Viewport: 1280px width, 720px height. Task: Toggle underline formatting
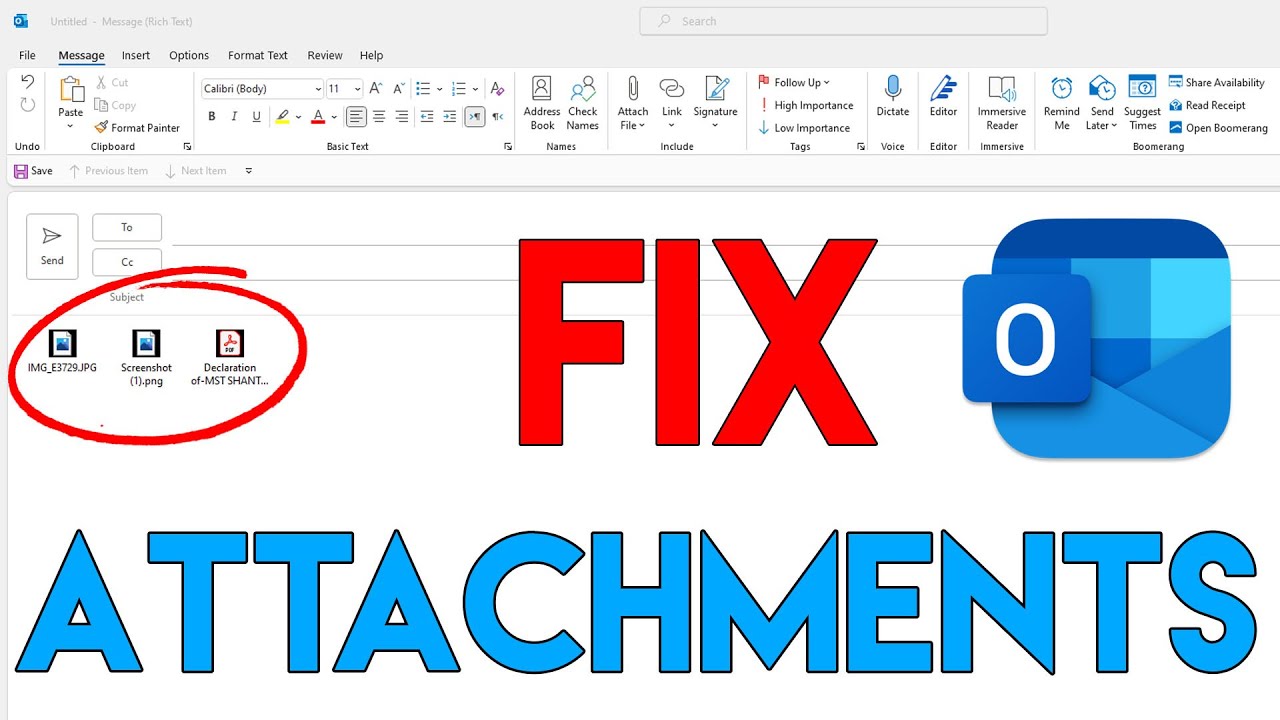256,117
